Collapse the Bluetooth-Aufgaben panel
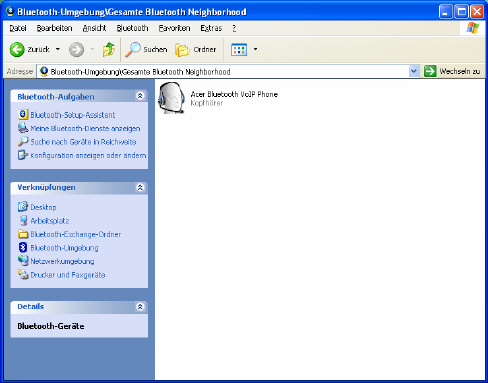This screenshot has width=488, height=383. point(140,96)
